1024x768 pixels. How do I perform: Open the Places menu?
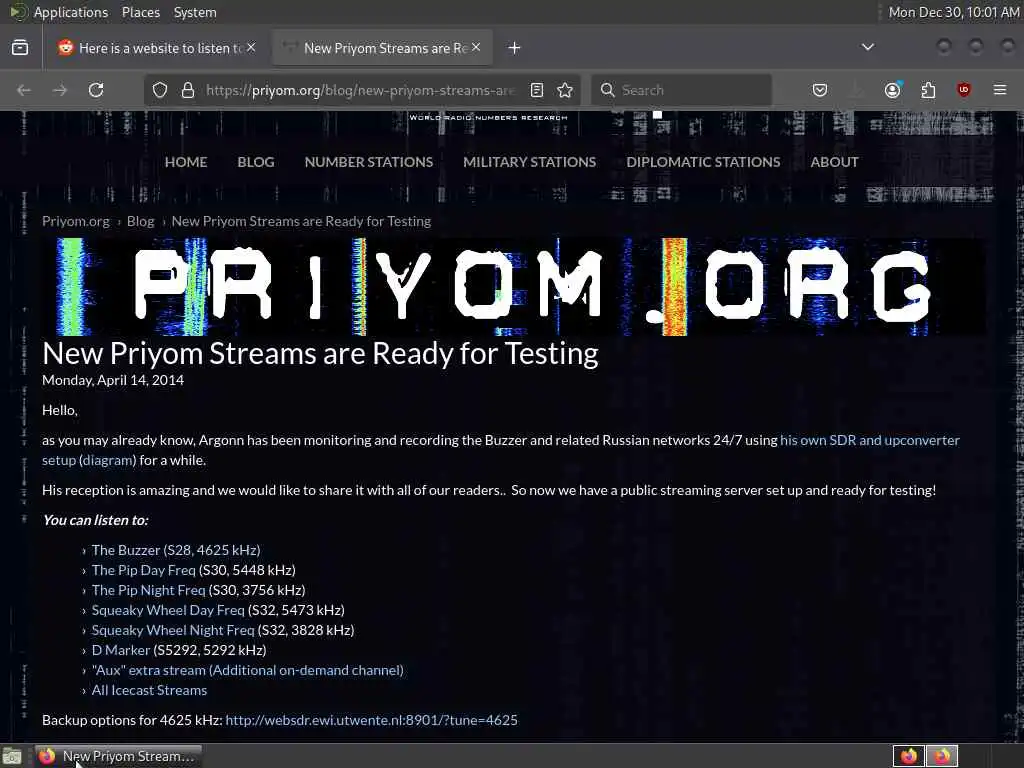(141, 12)
